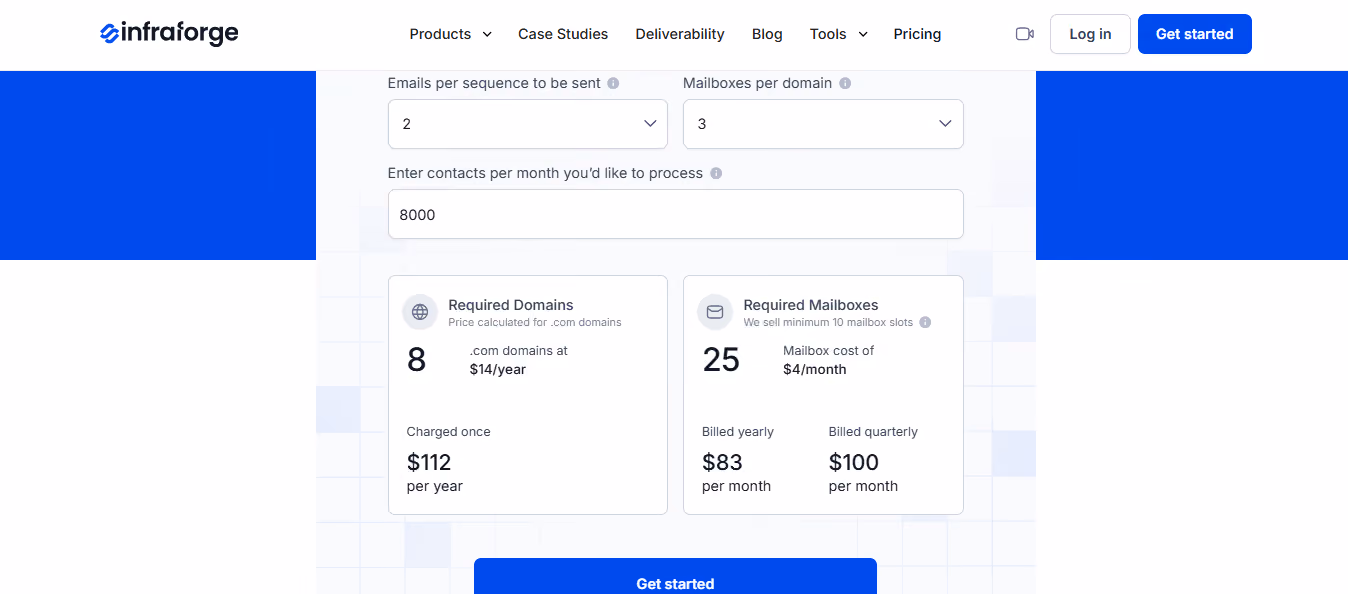Click info icon next to minimum mailbox slots
Screen dimensions: 1348x594
[x=925, y=322]
